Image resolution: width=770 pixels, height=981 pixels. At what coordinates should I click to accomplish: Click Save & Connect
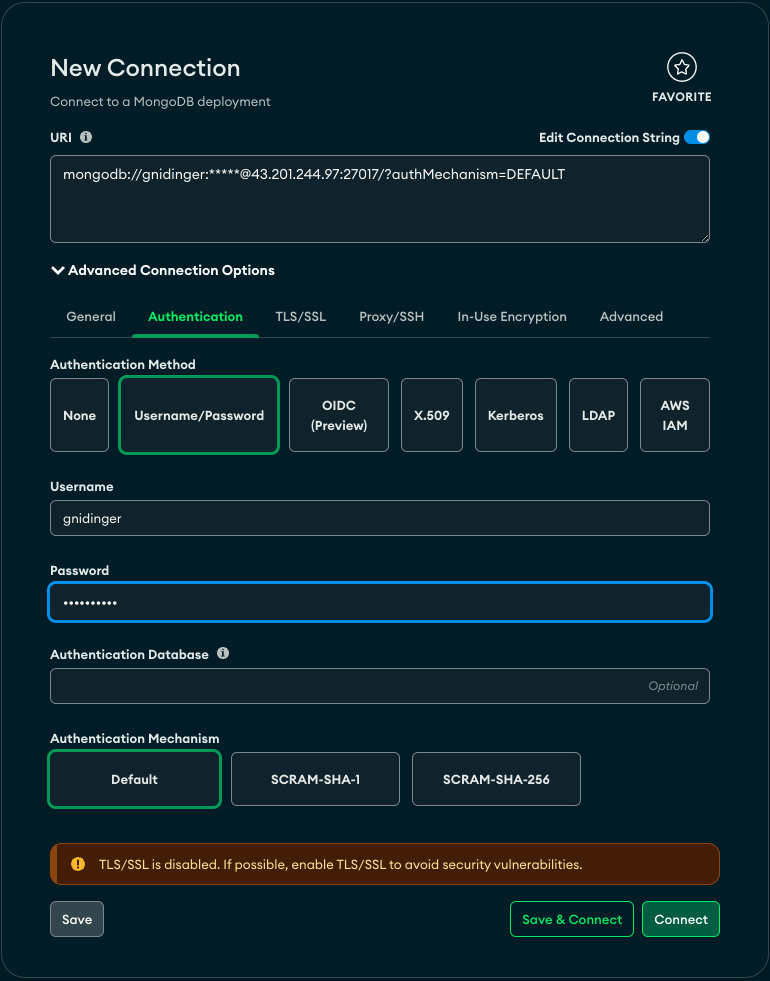(572, 919)
